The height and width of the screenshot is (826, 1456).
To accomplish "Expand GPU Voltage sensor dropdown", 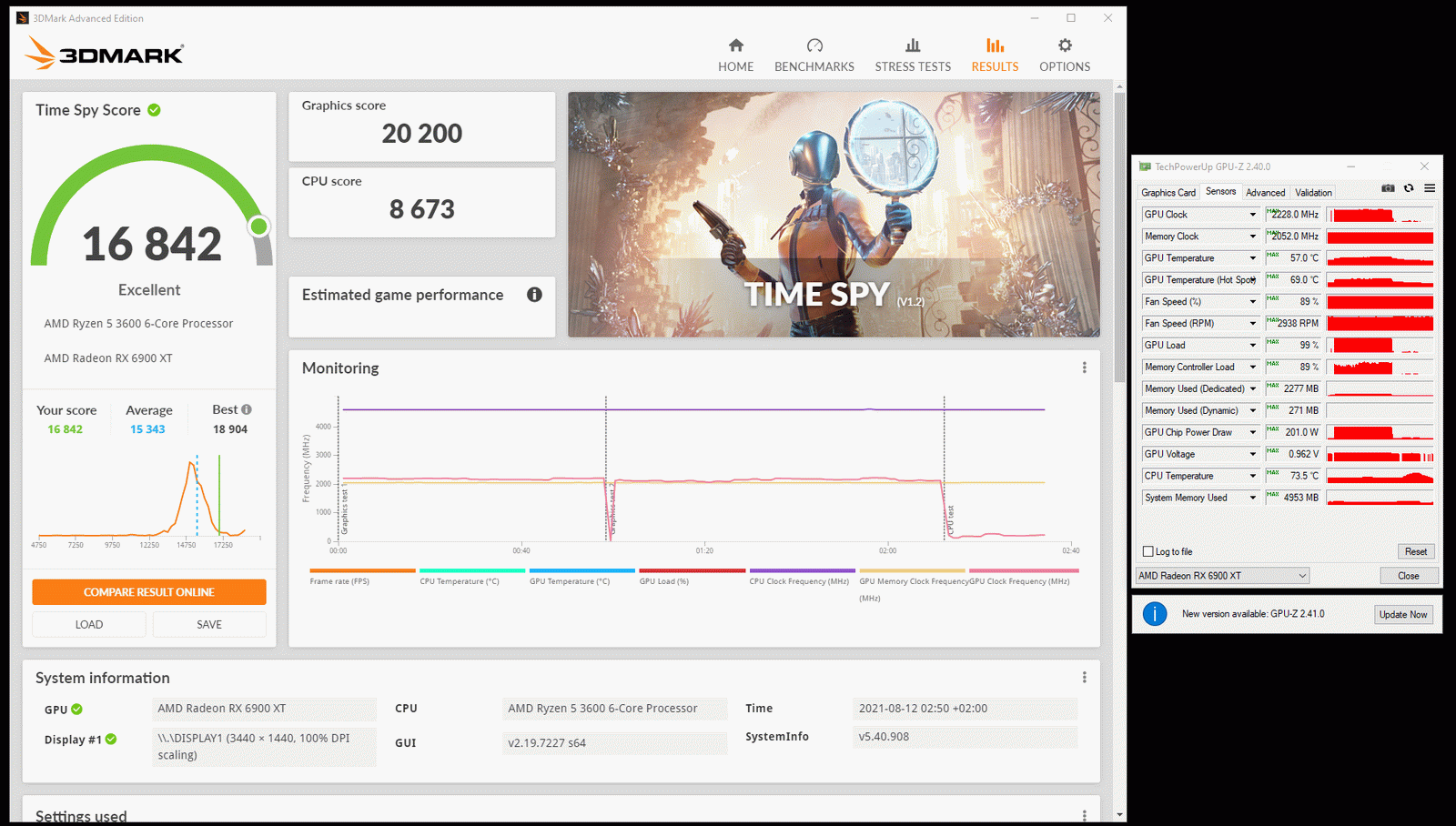I will coord(1252,455).
